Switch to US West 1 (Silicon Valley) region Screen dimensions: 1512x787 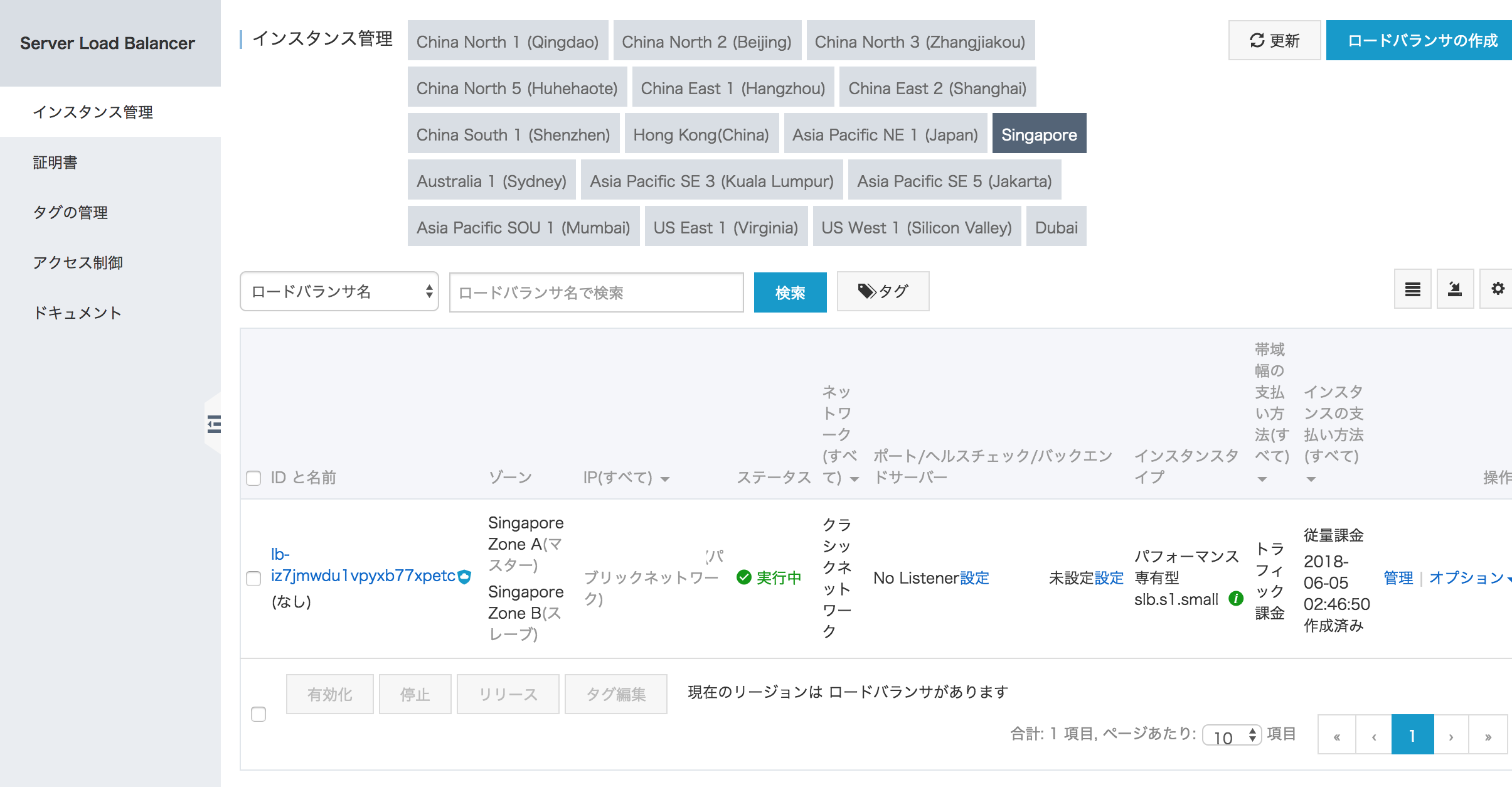tap(917, 227)
